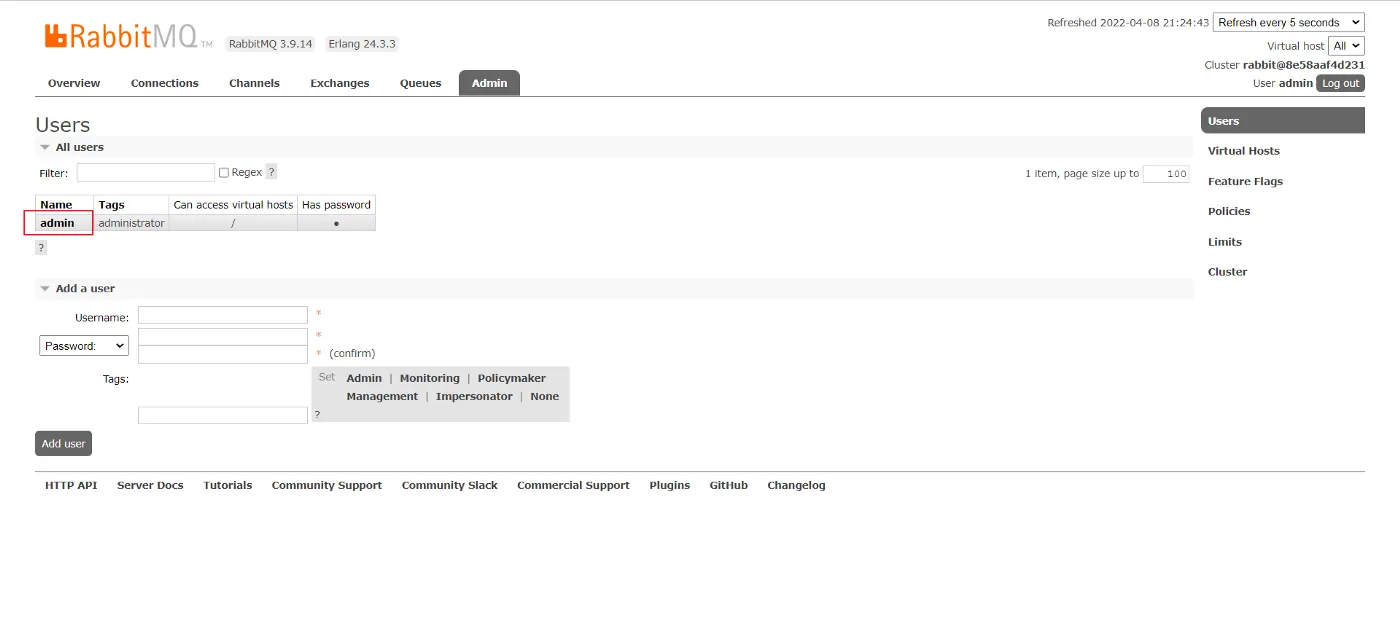Set the None tag
Image resolution: width=1400 pixels, height=644 pixels.
coord(545,396)
